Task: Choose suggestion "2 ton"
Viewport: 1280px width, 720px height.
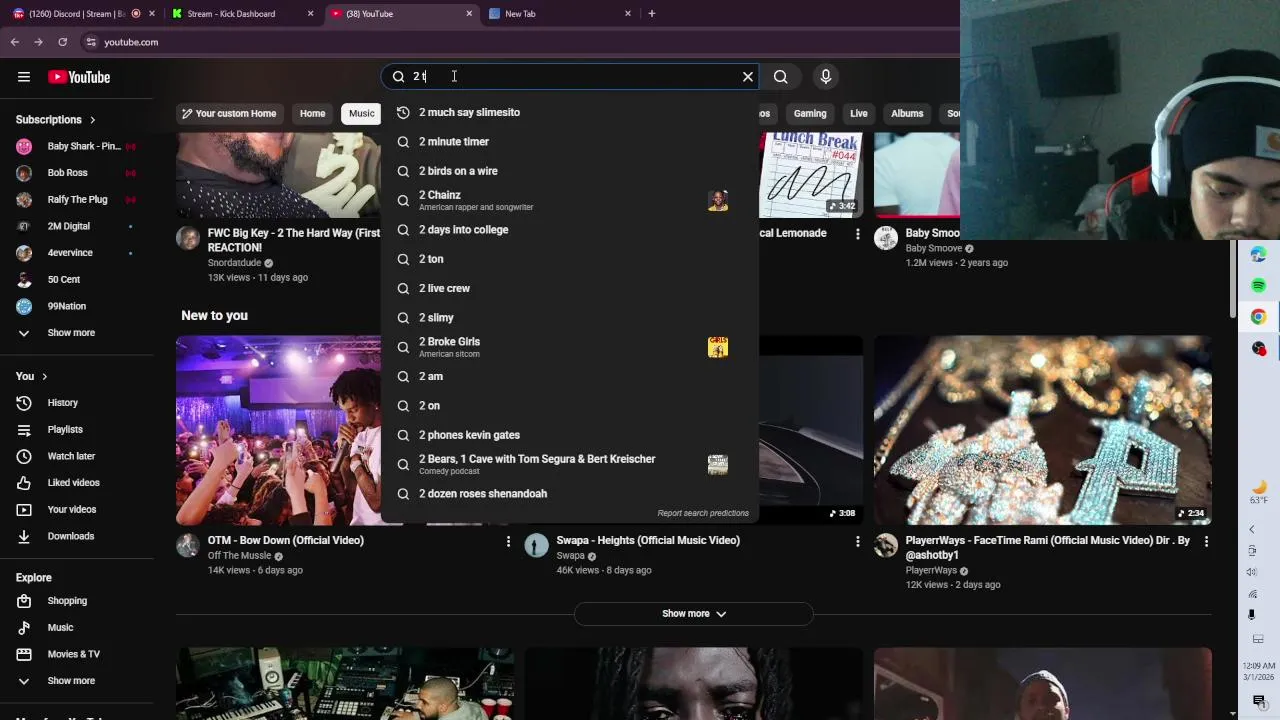Action: coord(568,259)
